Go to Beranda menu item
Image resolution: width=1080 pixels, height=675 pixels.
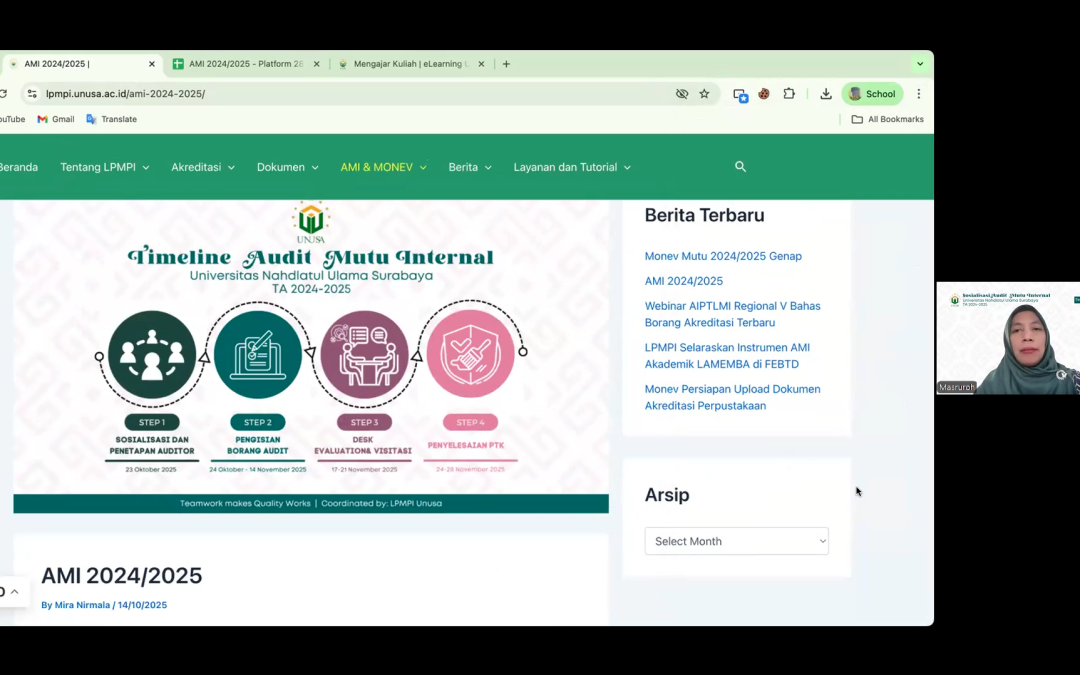point(19,167)
